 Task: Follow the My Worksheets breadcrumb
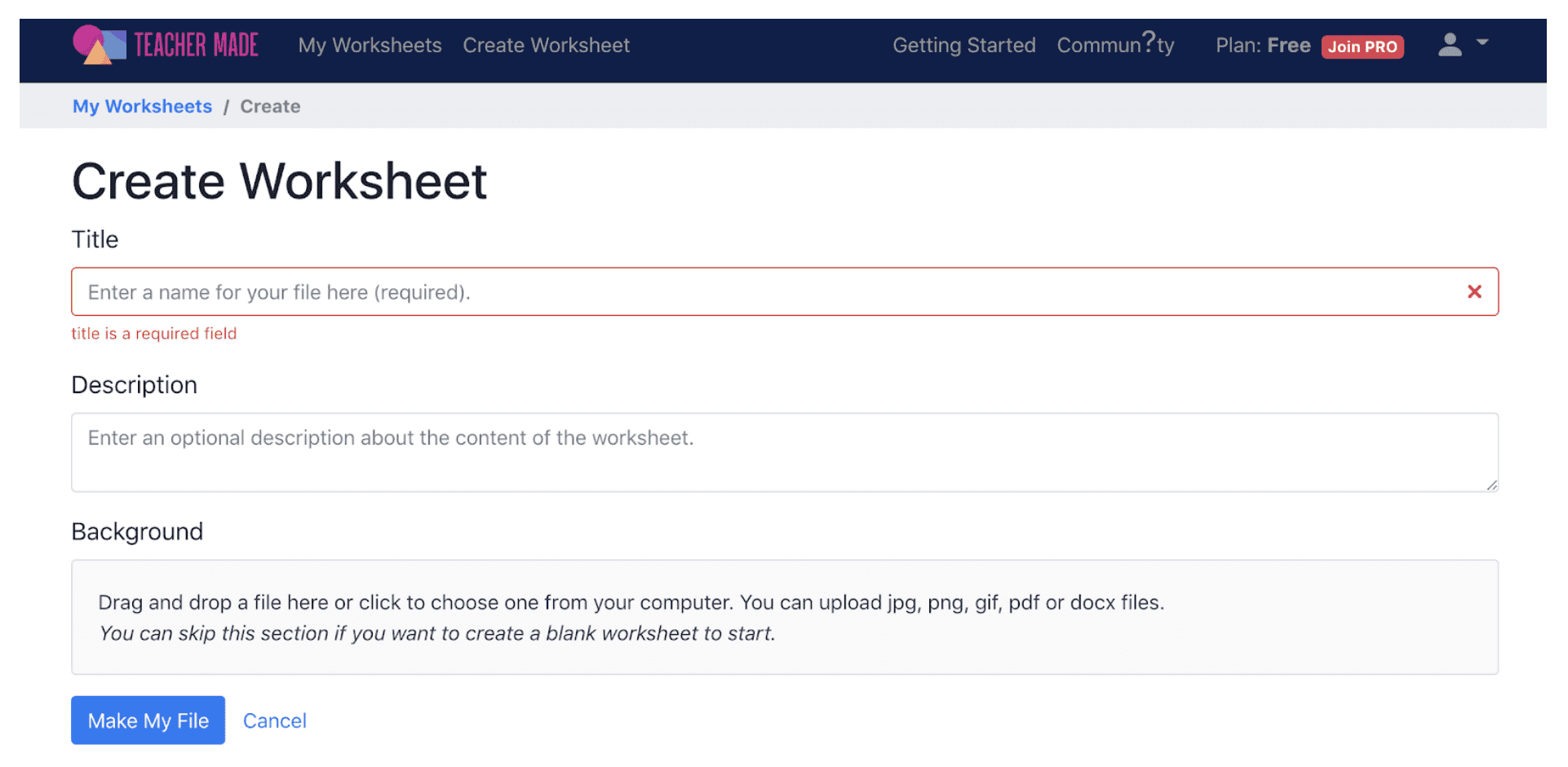coord(142,106)
